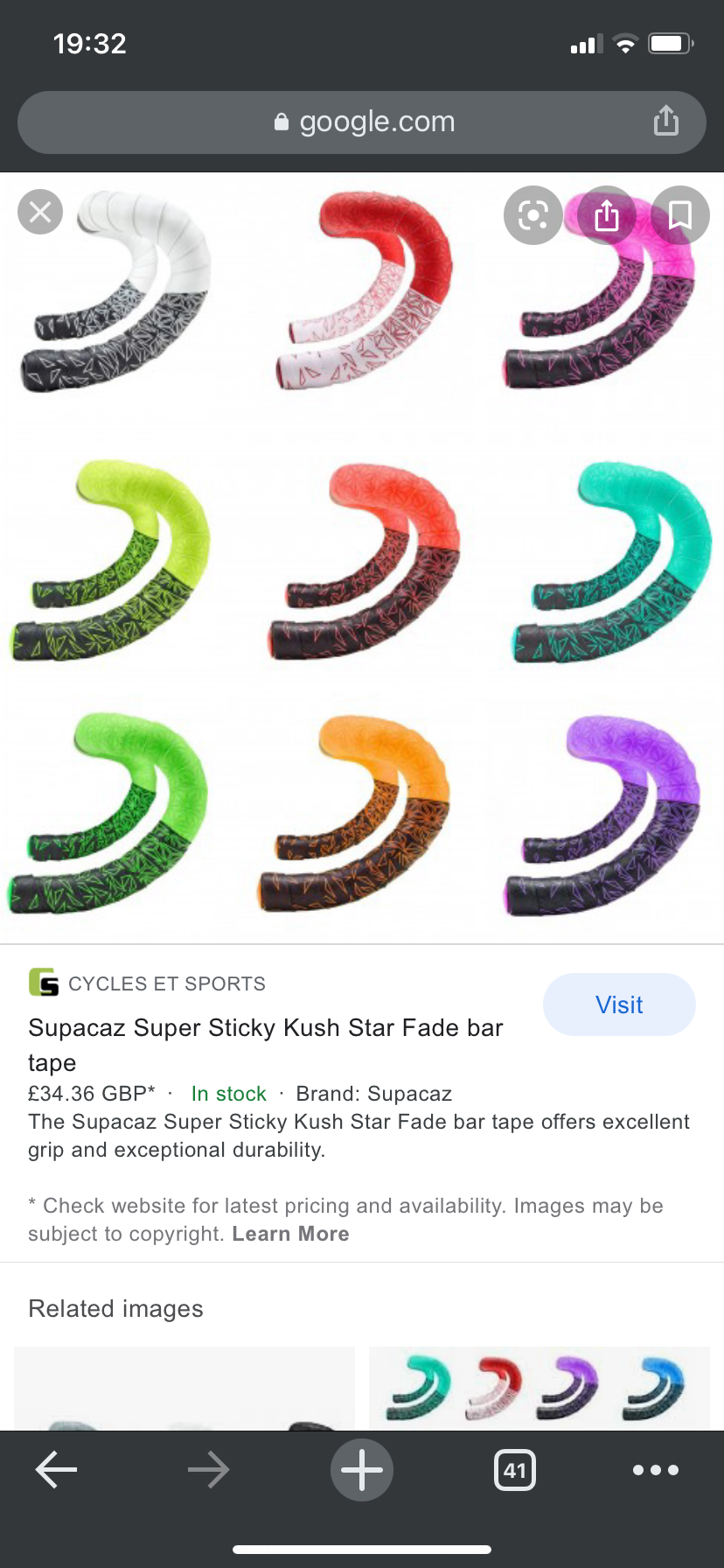The image size is (724, 1568).
Task: Close the image preview with X icon
Action: [x=40, y=212]
